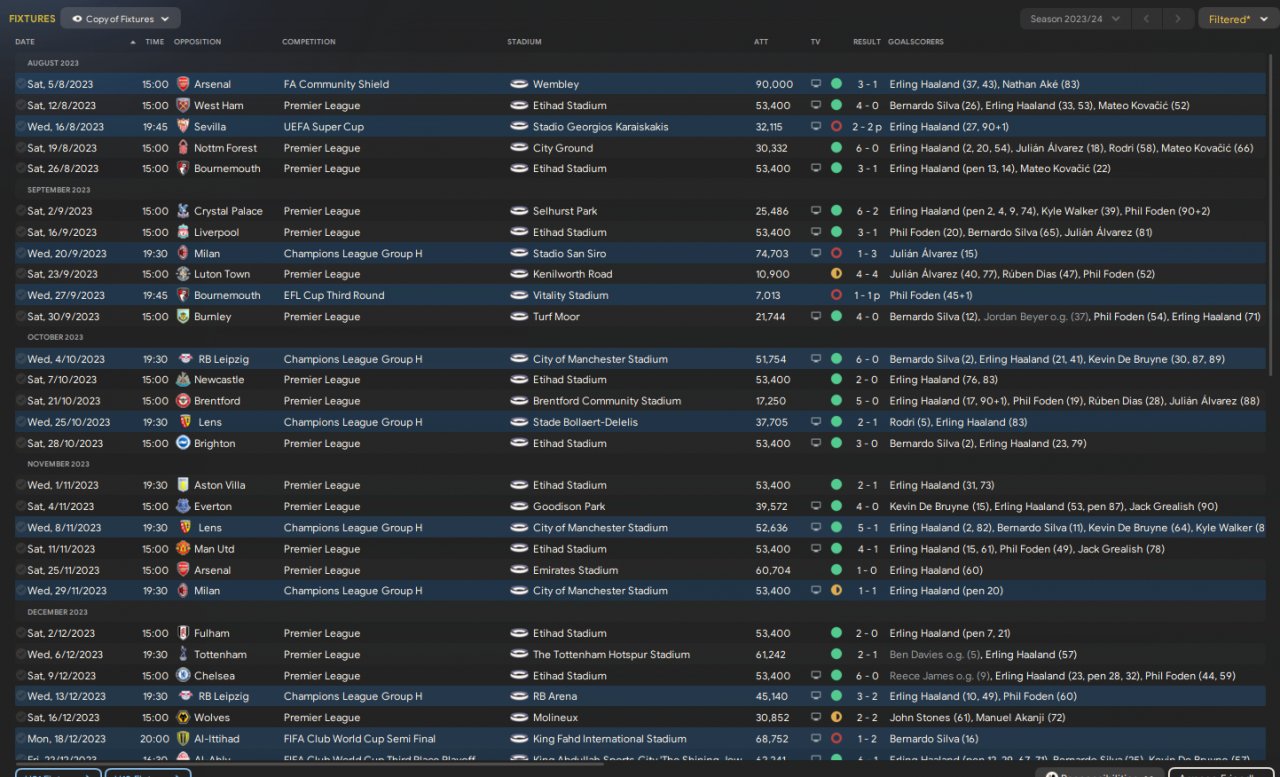This screenshot has height=777, width=1280.
Task: Click the Crystal Palace club badge
Action: pos(183,211)
